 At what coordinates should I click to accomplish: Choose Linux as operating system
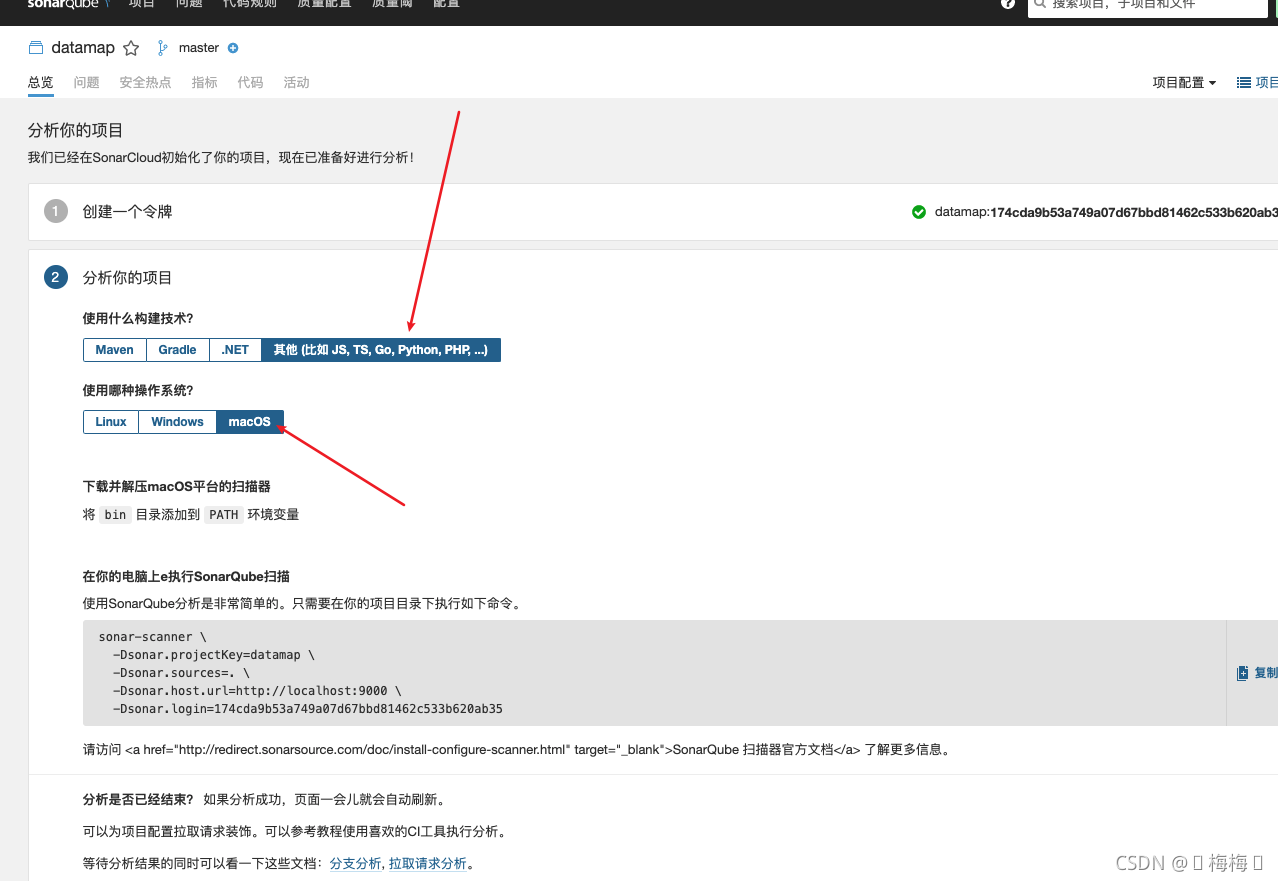111,422
